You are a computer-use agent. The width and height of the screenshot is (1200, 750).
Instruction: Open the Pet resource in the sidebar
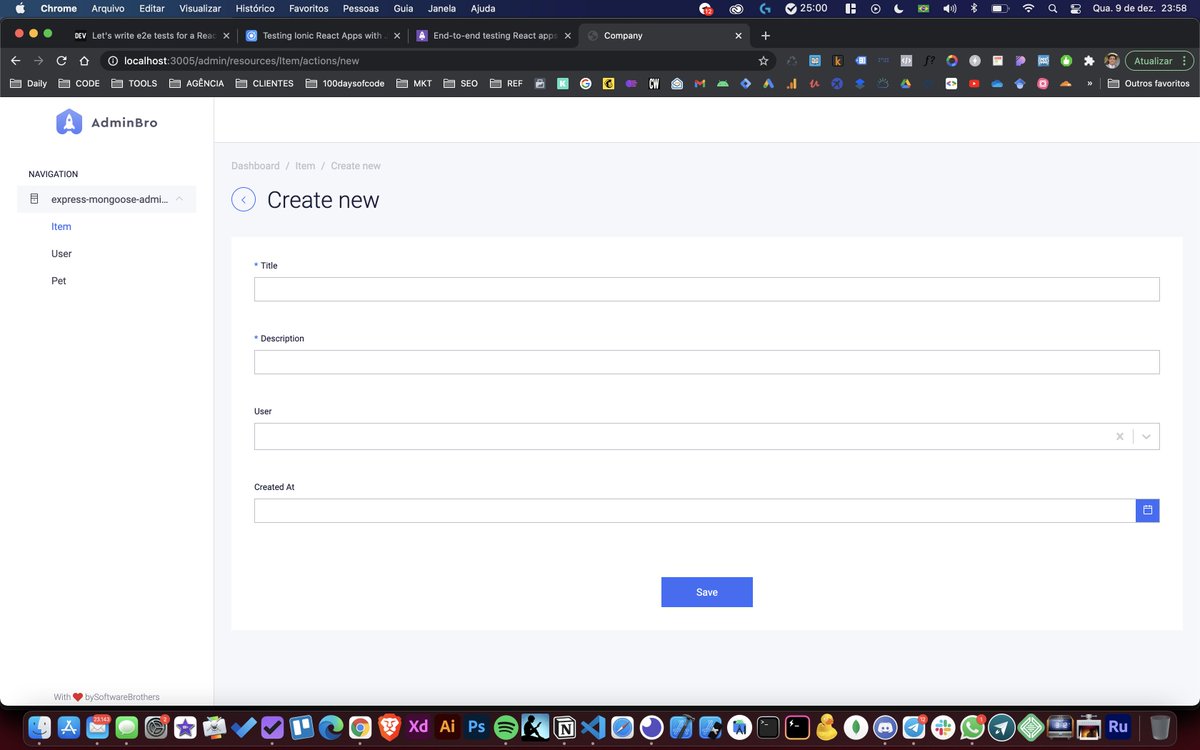click(x=58, y=281)
